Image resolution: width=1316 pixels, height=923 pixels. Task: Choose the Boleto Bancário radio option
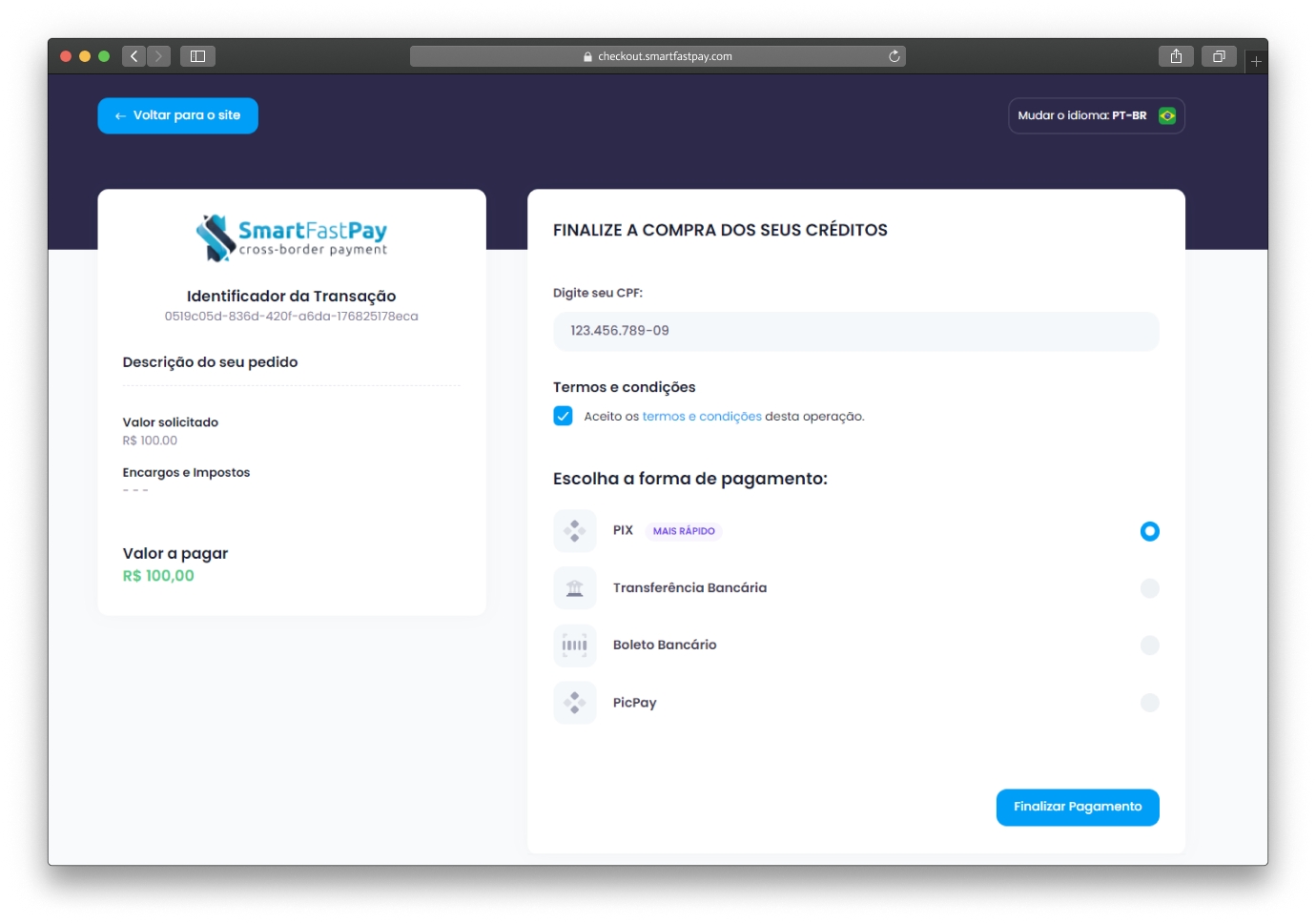pyautogui.click(x=1149, y=646)
